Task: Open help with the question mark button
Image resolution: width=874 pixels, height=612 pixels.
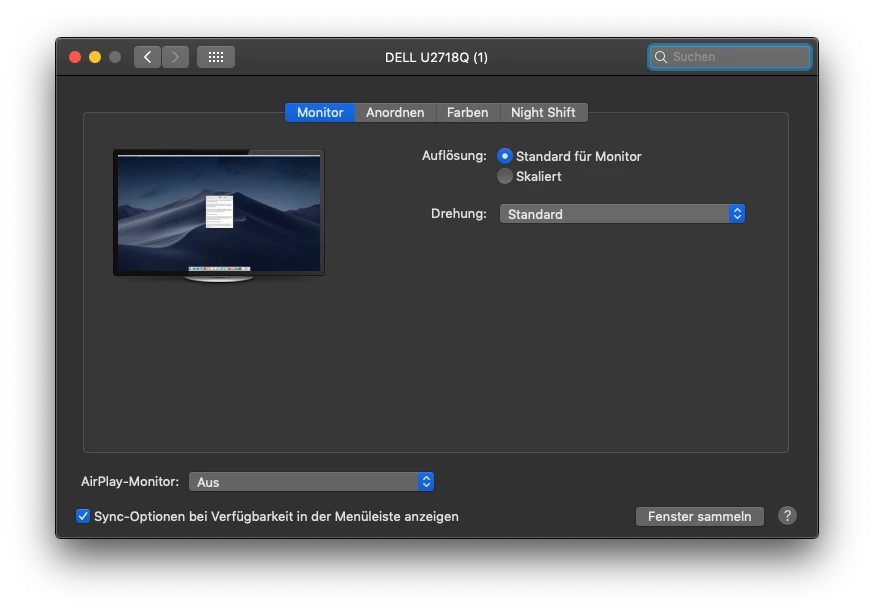Action: pos(787,516)
